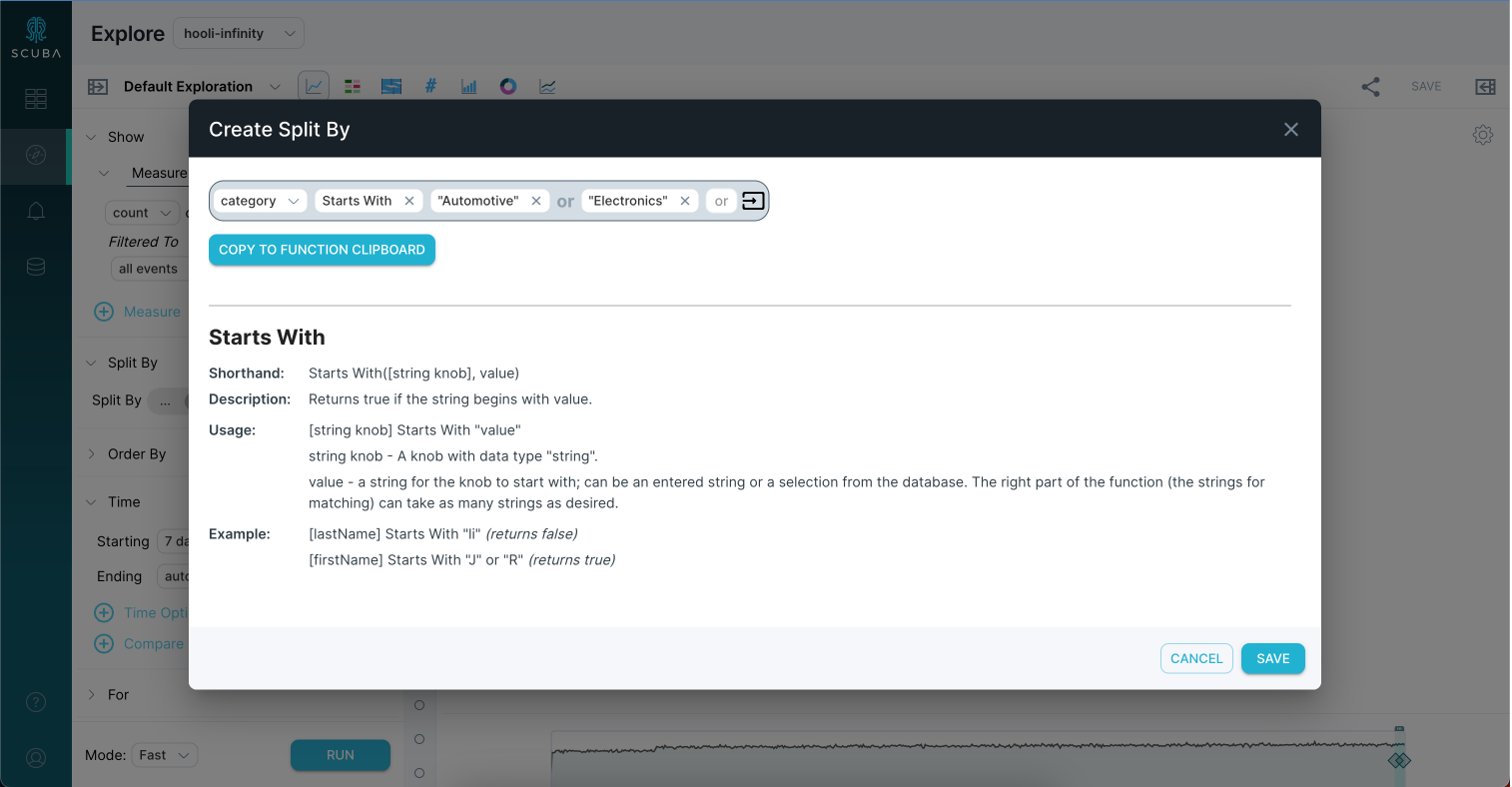Select the number view hash icon

[x=430, y=87]
